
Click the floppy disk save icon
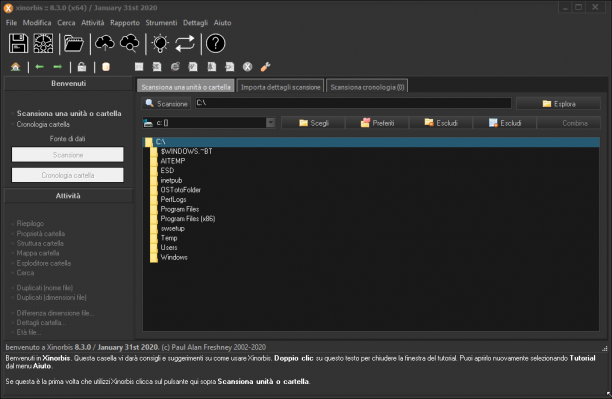point(18,43)
